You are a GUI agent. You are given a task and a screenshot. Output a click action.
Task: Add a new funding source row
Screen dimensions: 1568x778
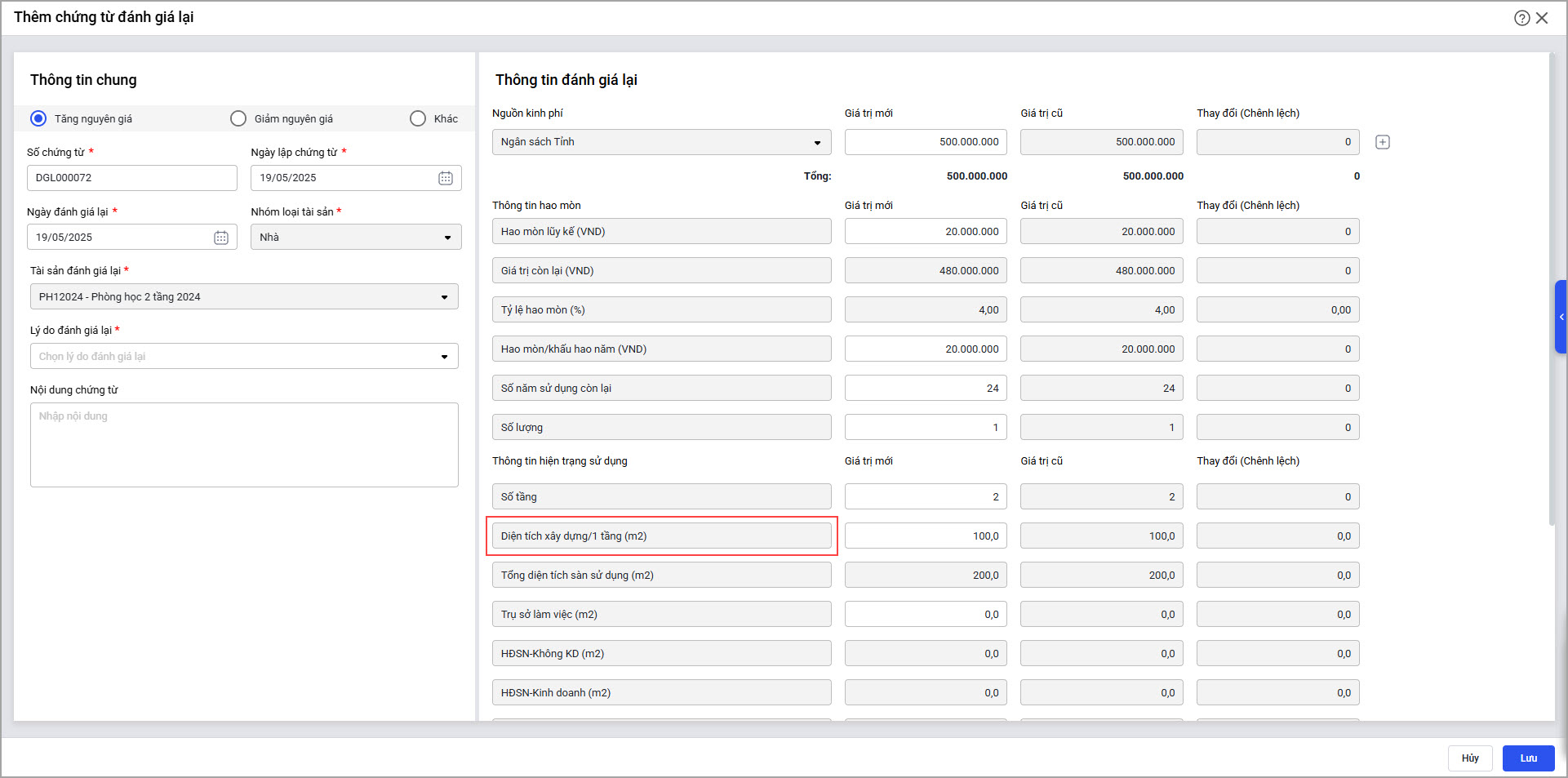pyautogui.click(x=1383, y=142)
